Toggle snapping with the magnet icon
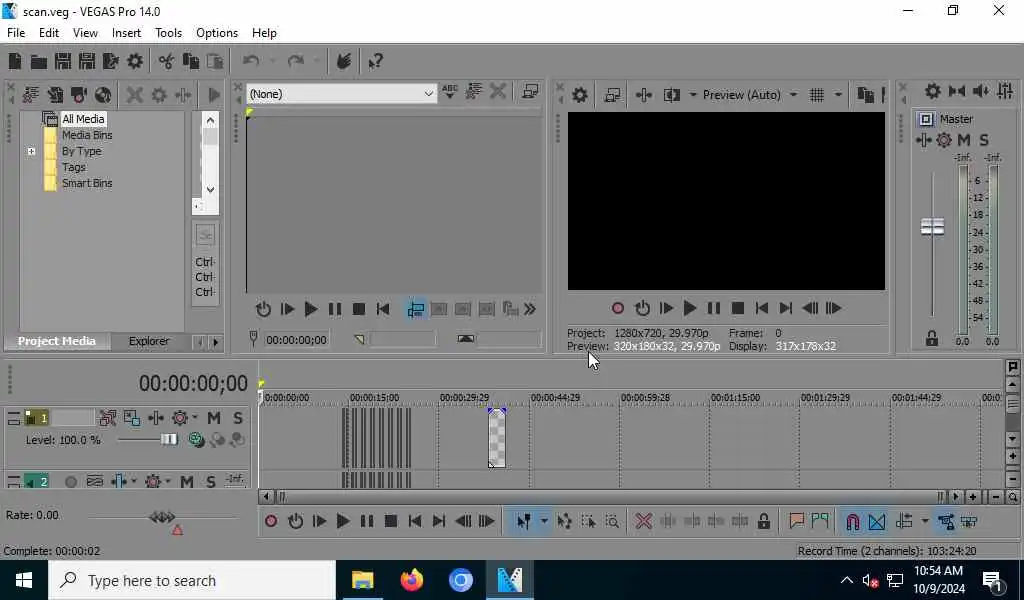 pyautogui.click(x=852, y=522)
